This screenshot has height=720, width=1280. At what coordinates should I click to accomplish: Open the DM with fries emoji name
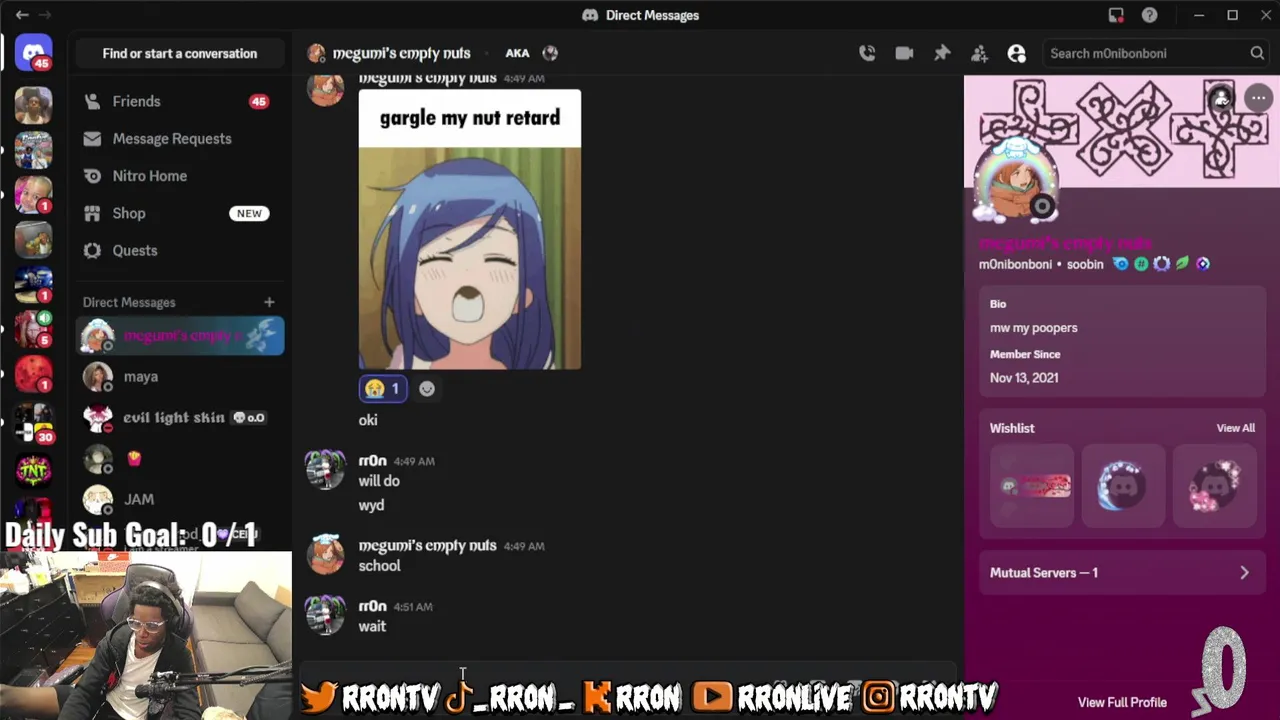point(180,459)
